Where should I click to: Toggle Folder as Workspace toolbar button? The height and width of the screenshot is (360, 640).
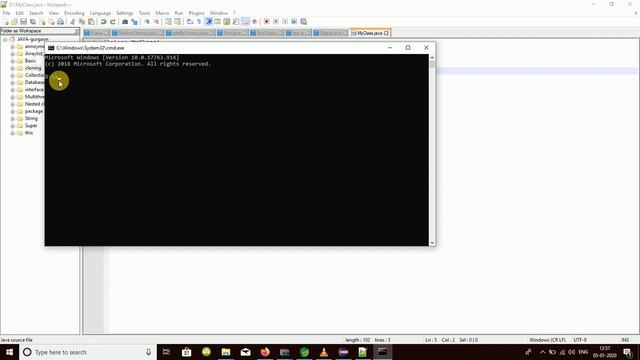(x=245, y=22)
